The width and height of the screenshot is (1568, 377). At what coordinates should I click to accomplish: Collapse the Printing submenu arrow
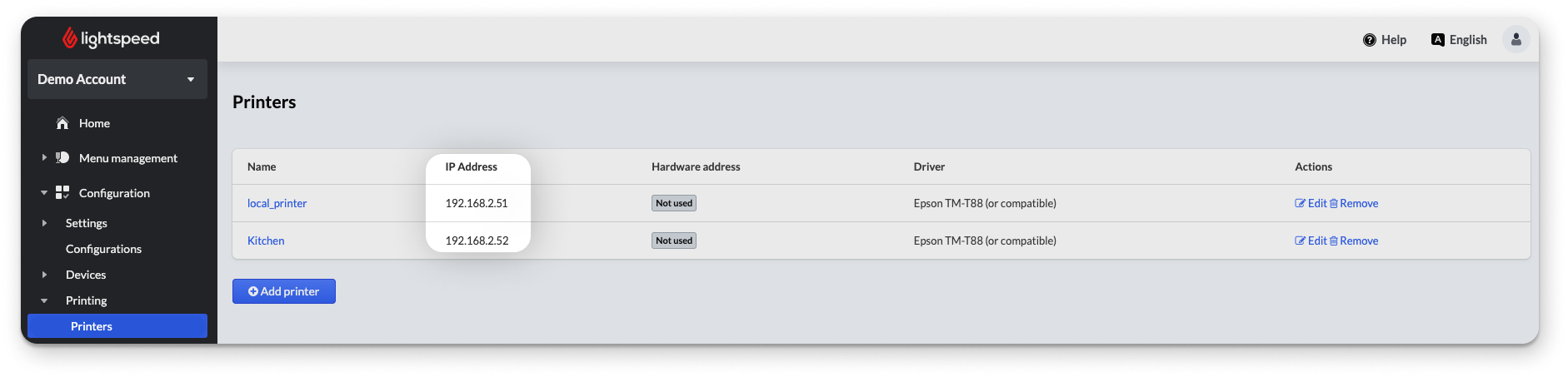(x=44, y=300)
